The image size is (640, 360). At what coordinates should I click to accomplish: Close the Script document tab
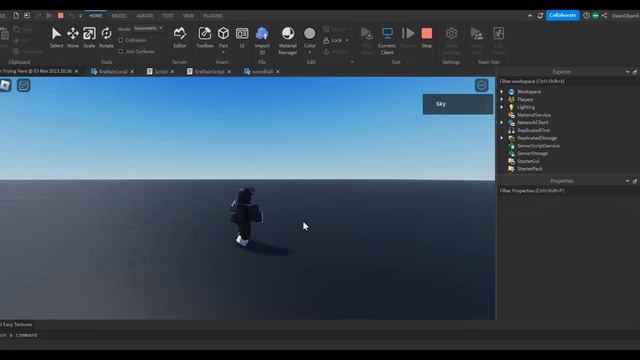[172, 71]
